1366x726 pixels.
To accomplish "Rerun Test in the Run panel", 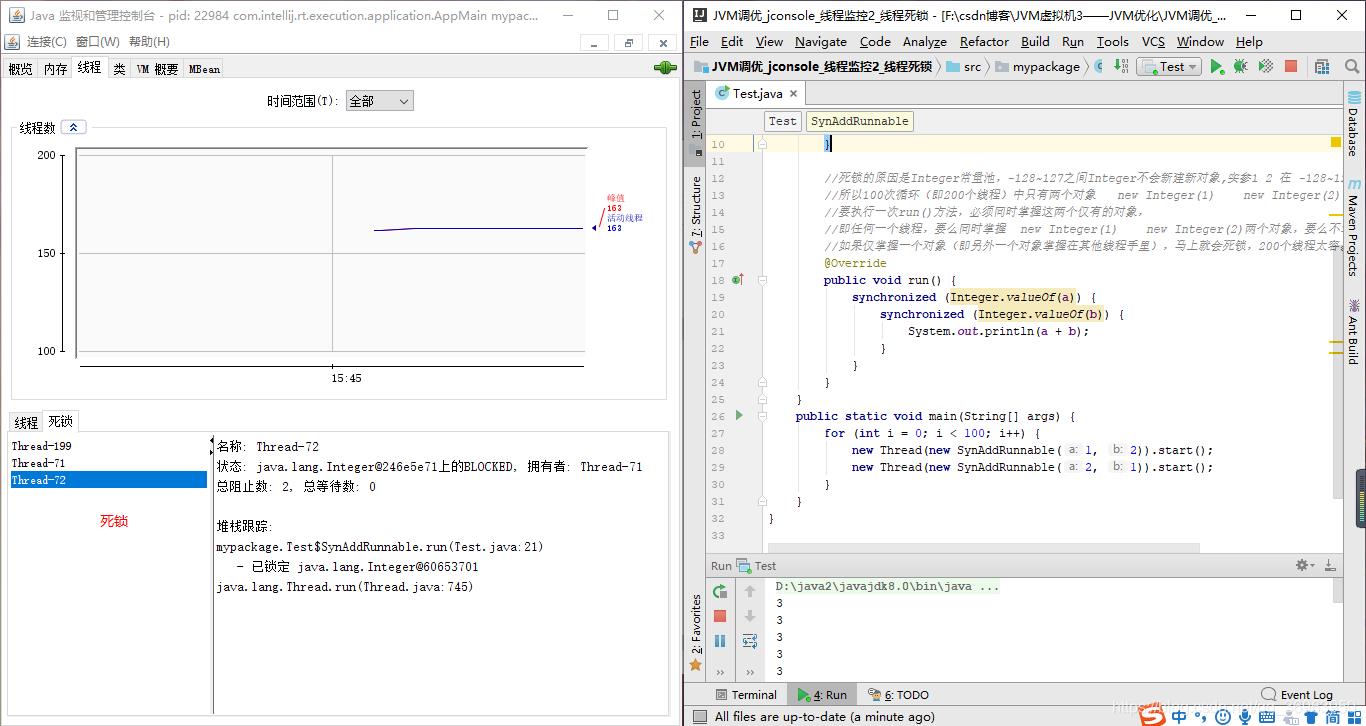I will coord(720,592).
